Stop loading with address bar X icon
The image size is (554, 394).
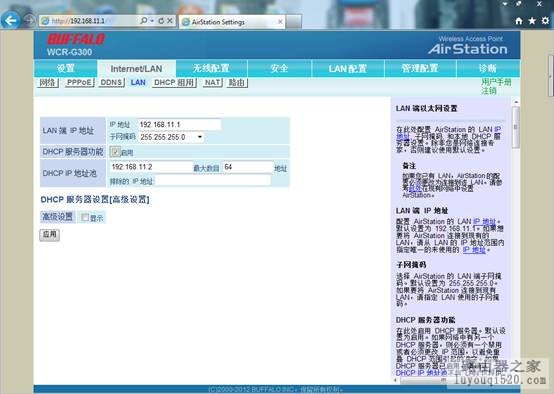click(170, 21)
